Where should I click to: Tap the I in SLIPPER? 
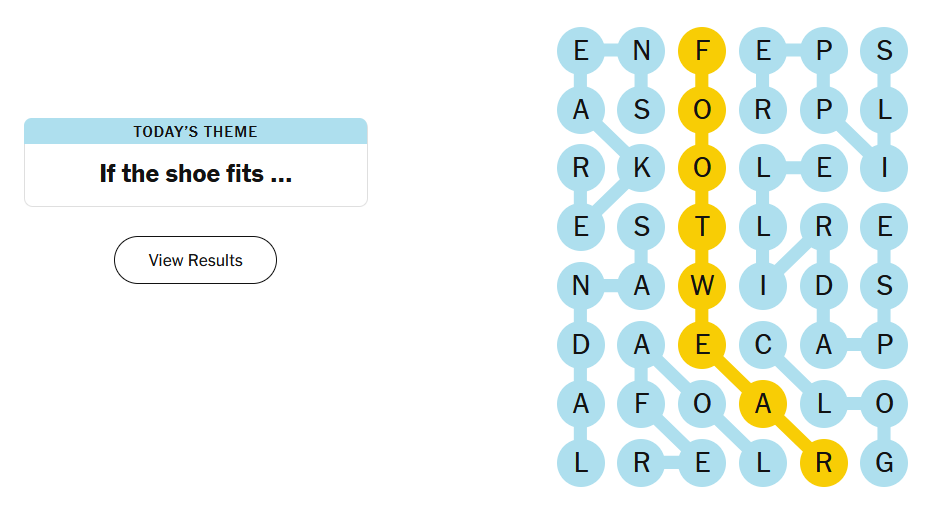[x=884, y=168]
